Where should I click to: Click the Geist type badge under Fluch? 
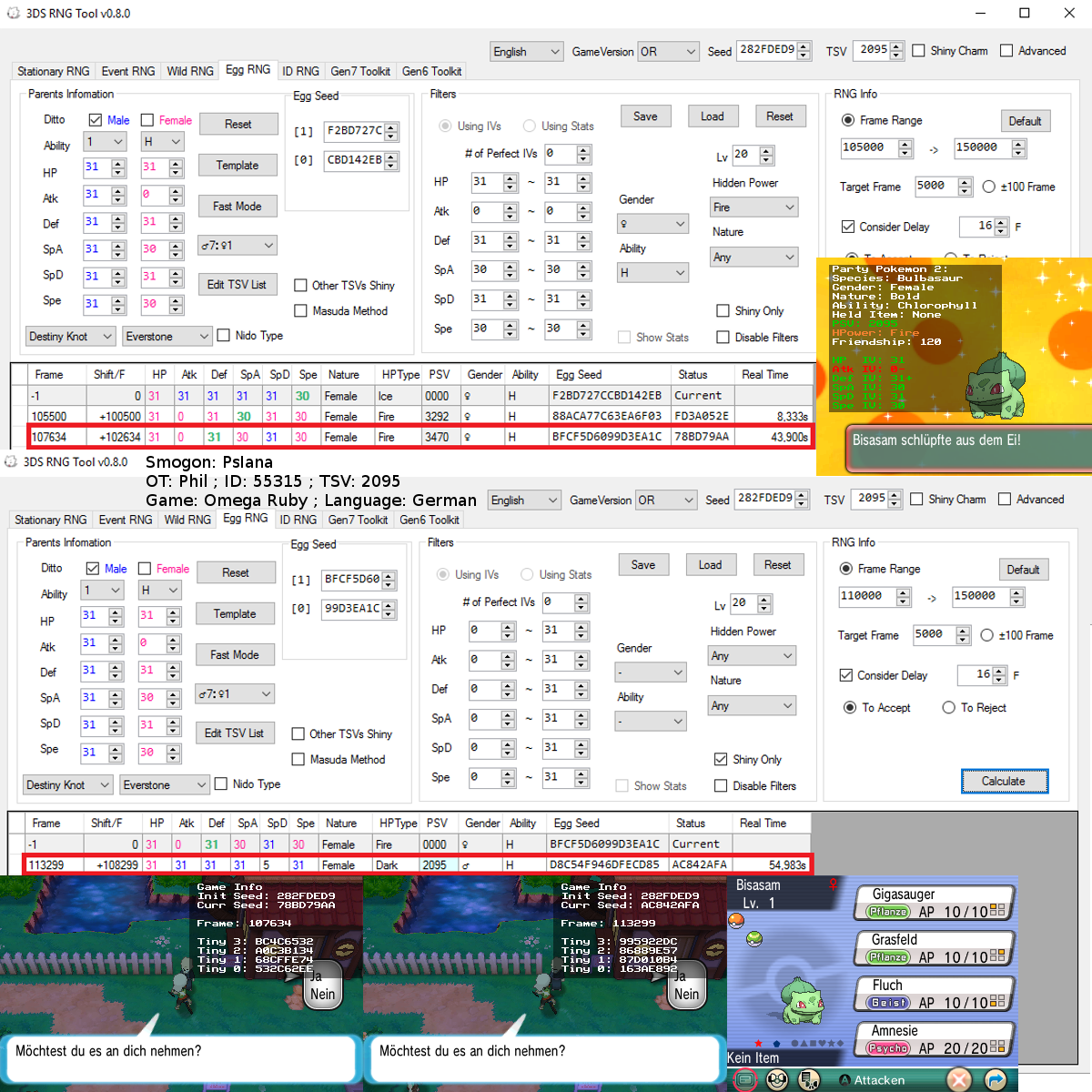[888, 1003]
